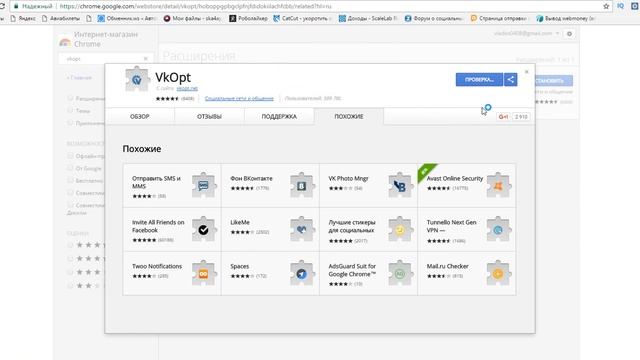Open the Вывод webmoney bookmark

(566, 18)
